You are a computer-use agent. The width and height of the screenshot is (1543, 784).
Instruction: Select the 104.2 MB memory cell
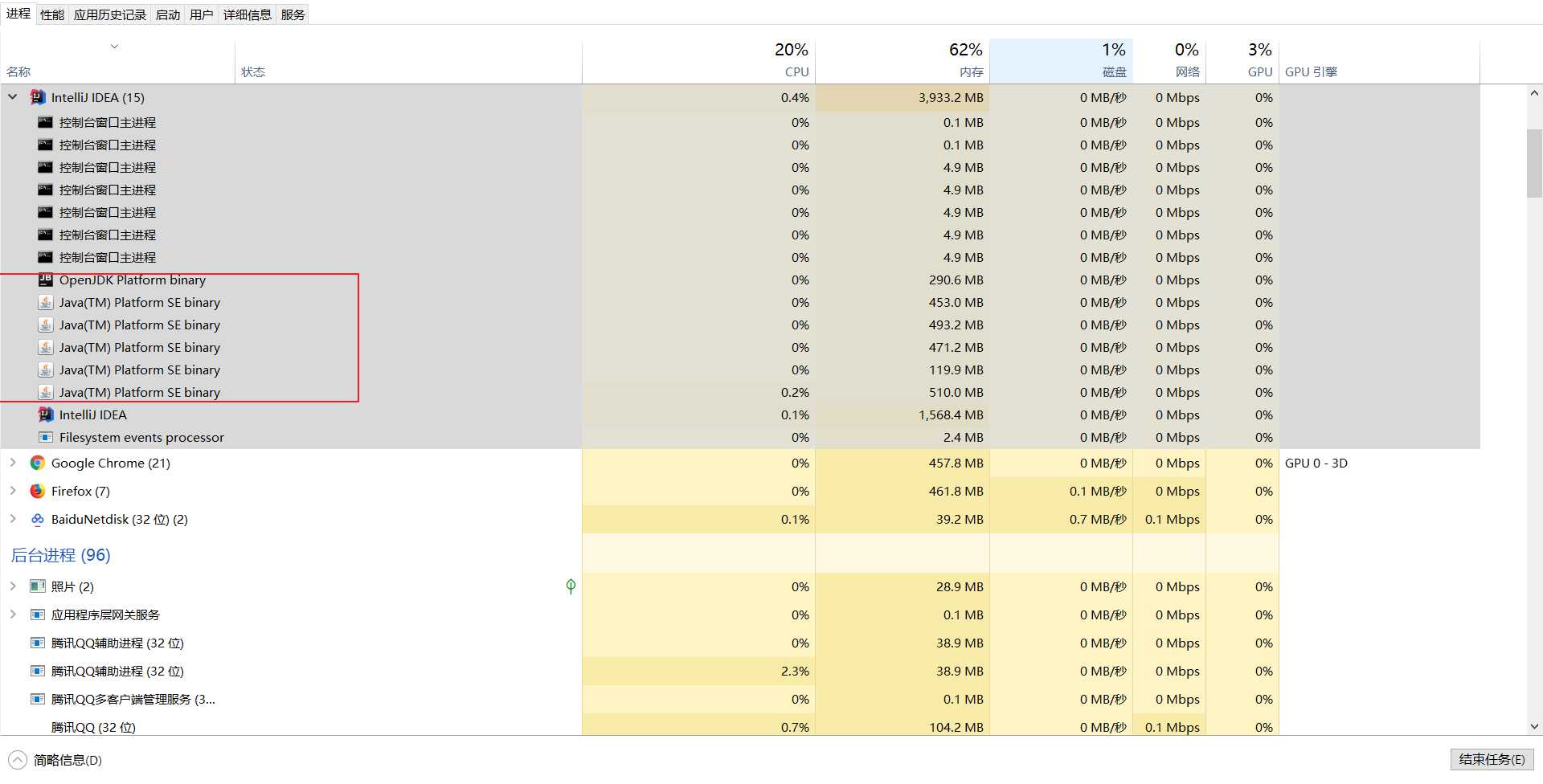[902, 726]
